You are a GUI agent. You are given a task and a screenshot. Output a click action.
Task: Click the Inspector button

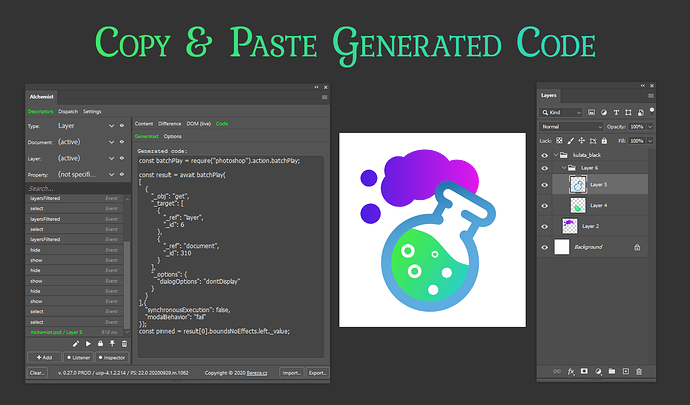click(112, 357)
